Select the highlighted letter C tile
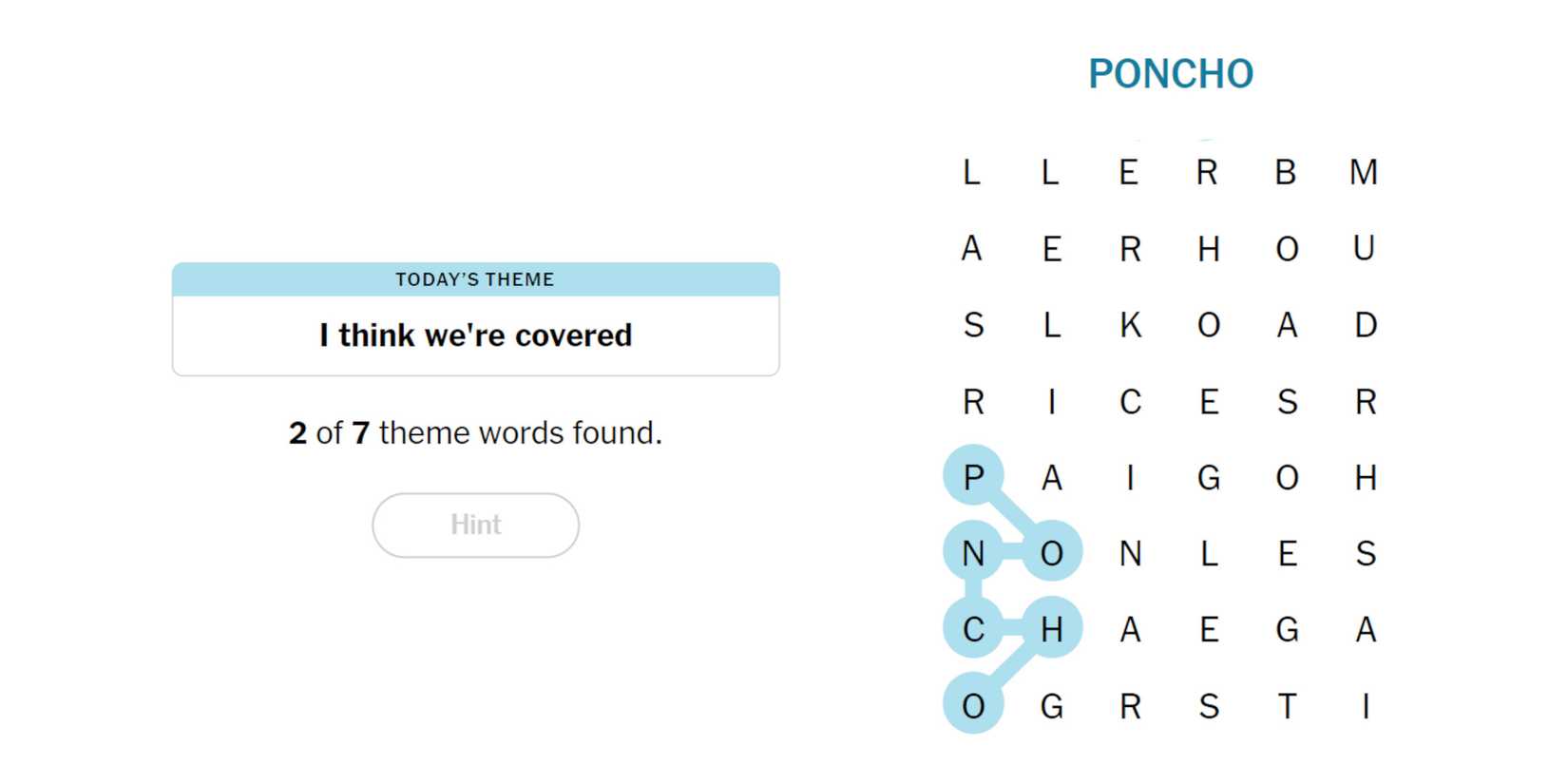1568x784 pixels. 973,628
